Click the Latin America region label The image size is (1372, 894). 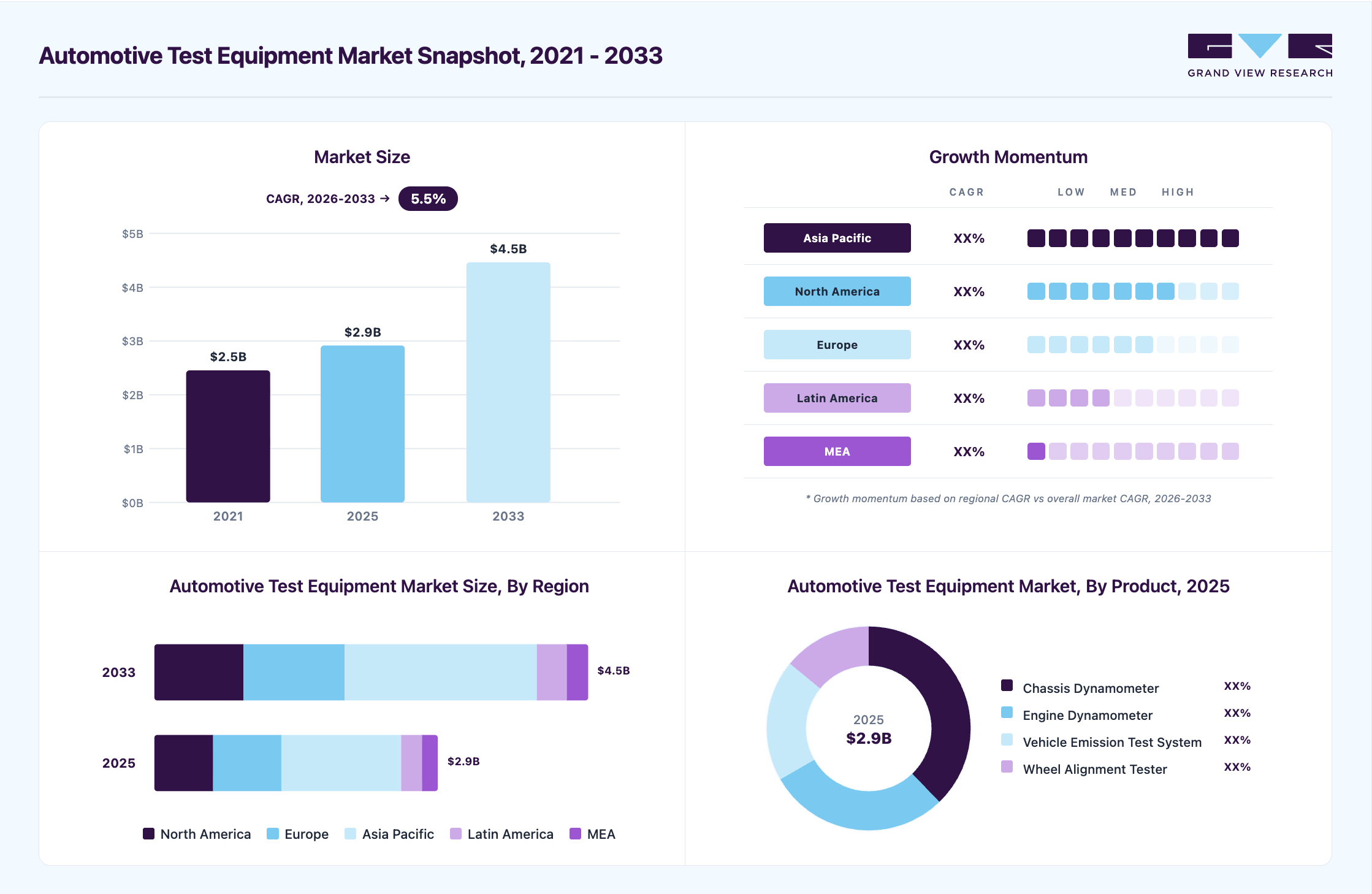point(837,398)
